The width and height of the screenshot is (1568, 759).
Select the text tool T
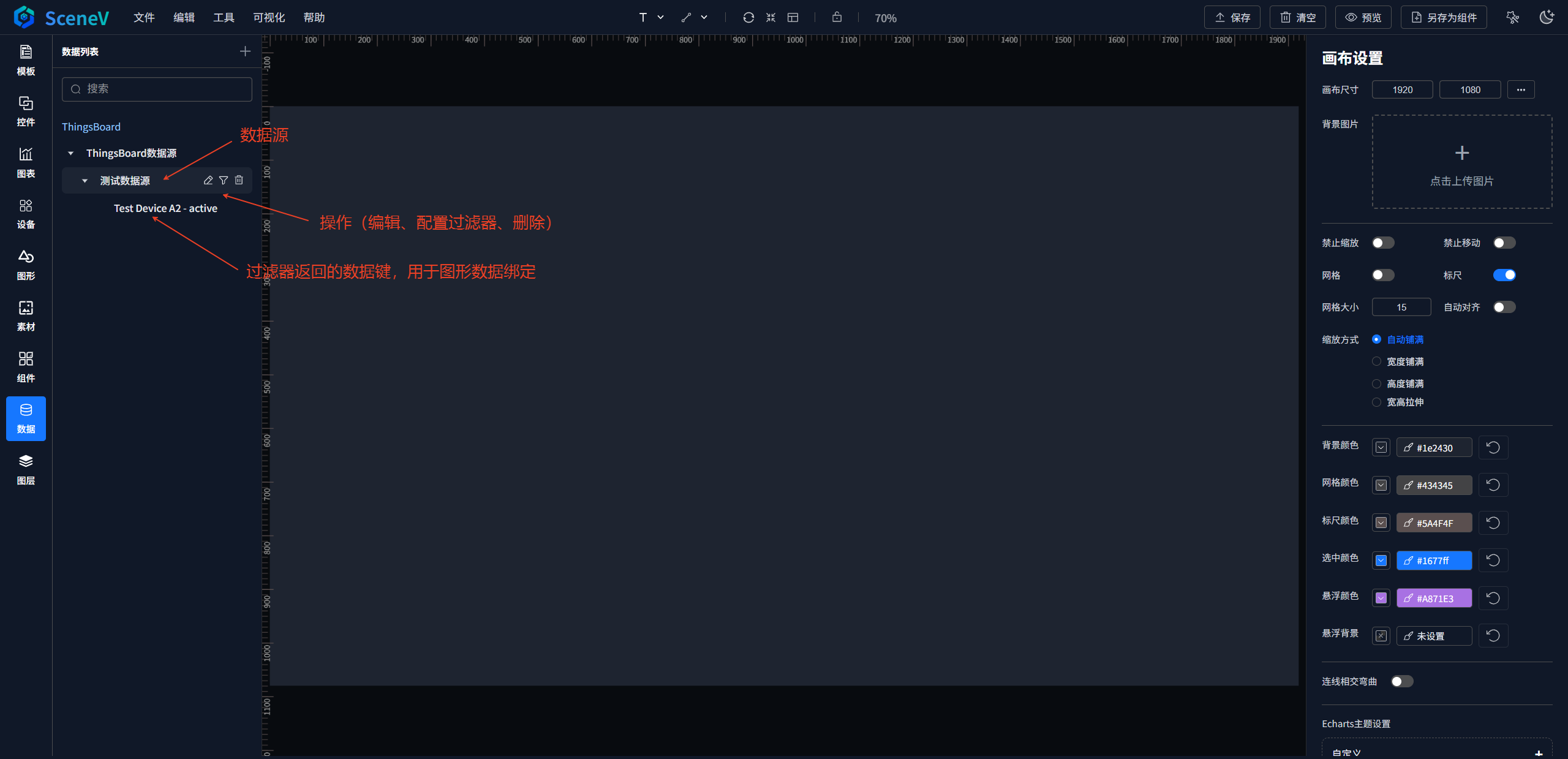pyautogui.click(x=643, y=17)
